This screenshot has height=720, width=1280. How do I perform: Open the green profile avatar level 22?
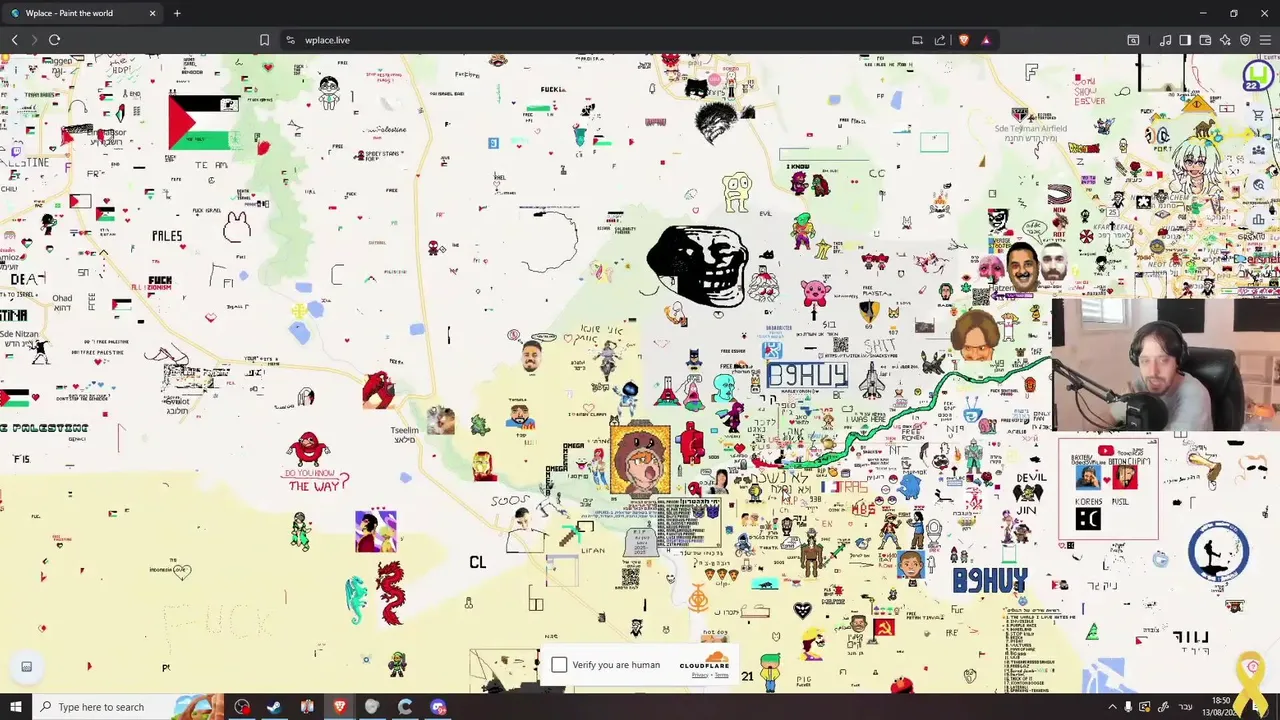(1257, 76)
